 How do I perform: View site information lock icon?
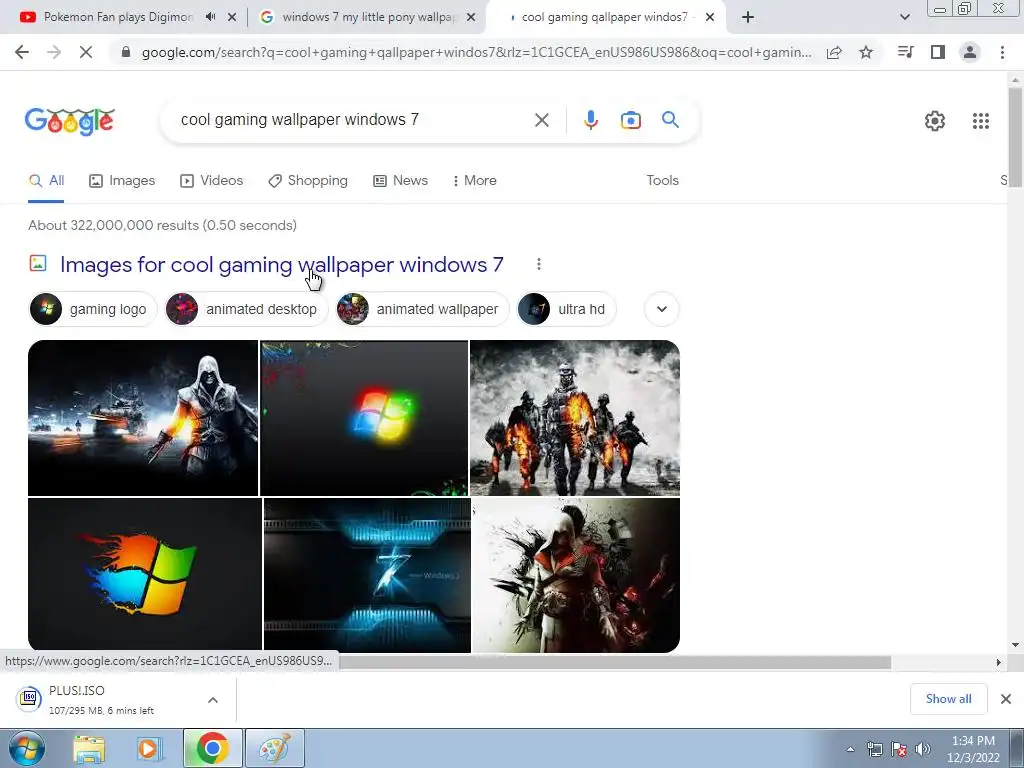coord(126,52)
